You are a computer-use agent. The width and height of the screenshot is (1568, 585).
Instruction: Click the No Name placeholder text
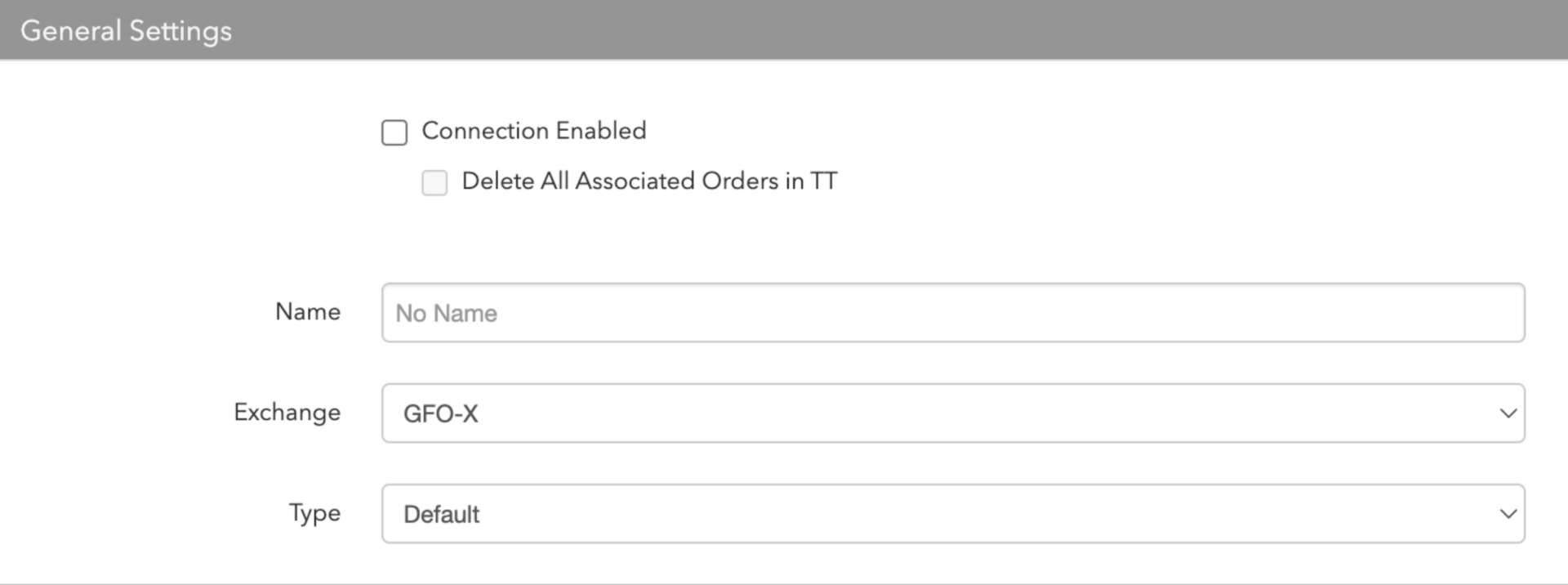click(447, 314)
